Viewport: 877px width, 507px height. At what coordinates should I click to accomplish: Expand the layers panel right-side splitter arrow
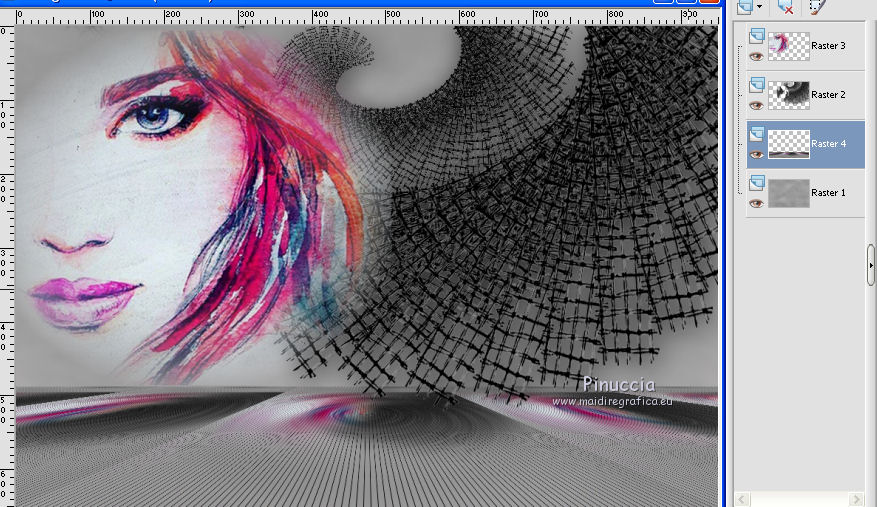pos(871,266)
